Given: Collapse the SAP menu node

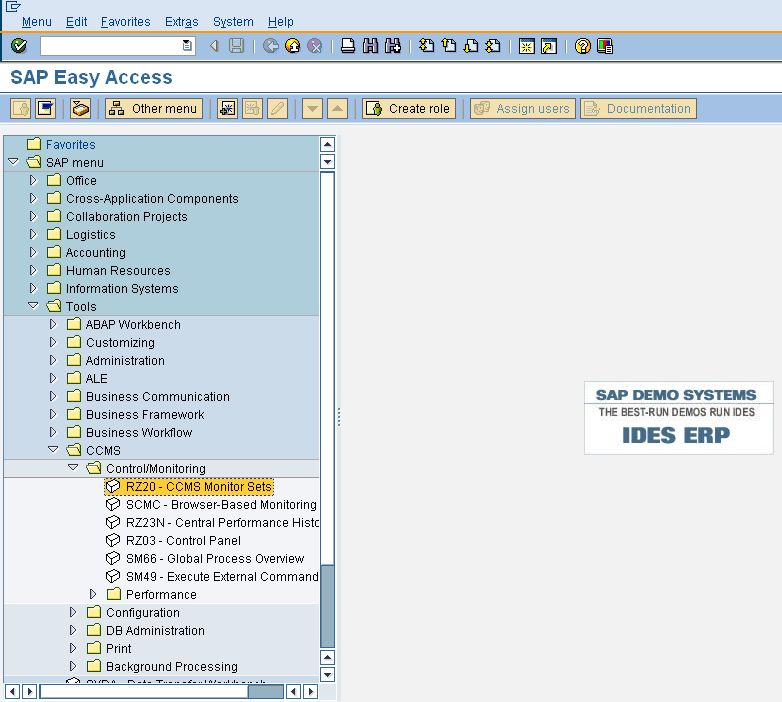Looking at the screenshot, I should (13, 162).
